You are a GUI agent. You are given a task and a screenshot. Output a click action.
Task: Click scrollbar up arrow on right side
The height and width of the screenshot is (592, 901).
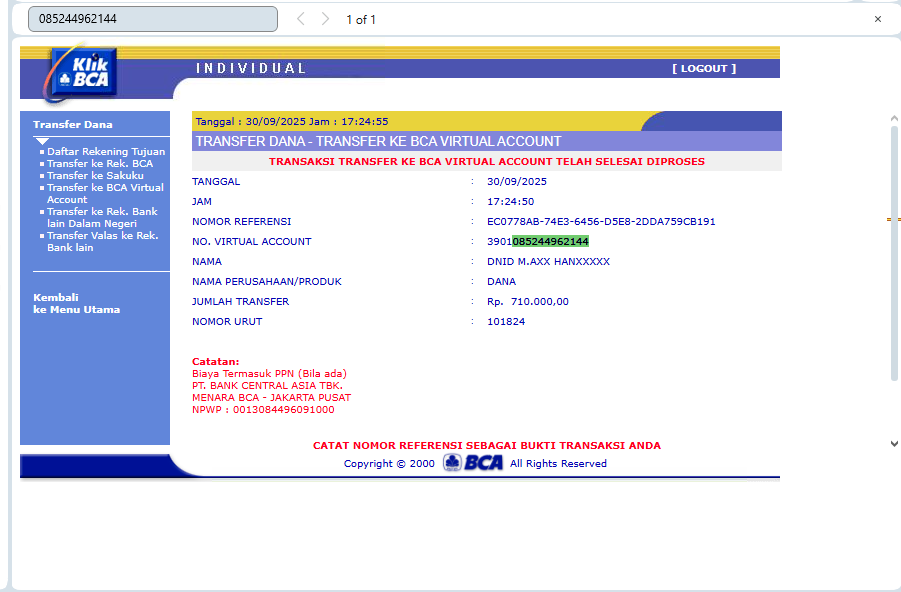coord(894,118)
